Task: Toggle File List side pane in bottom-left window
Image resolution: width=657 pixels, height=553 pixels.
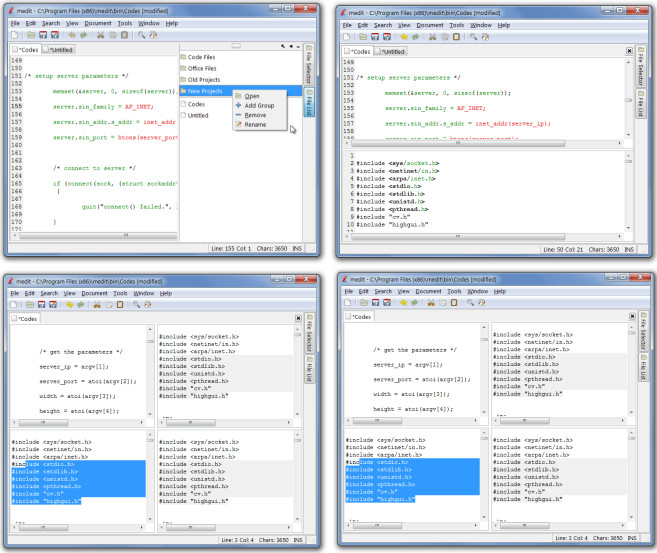Action: coord(309,369)
